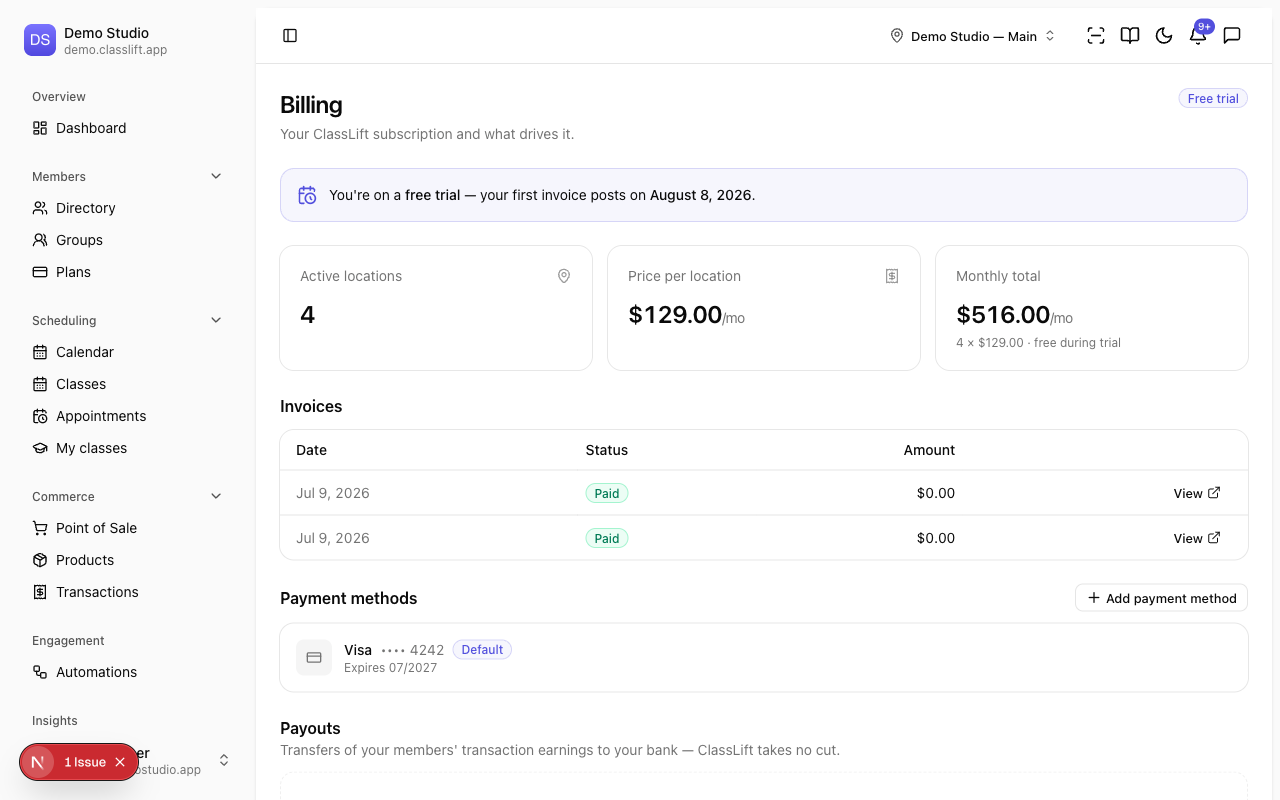Open Products in sidebar
This screenshot has width=1280, height=800.
tap(128, 560)
